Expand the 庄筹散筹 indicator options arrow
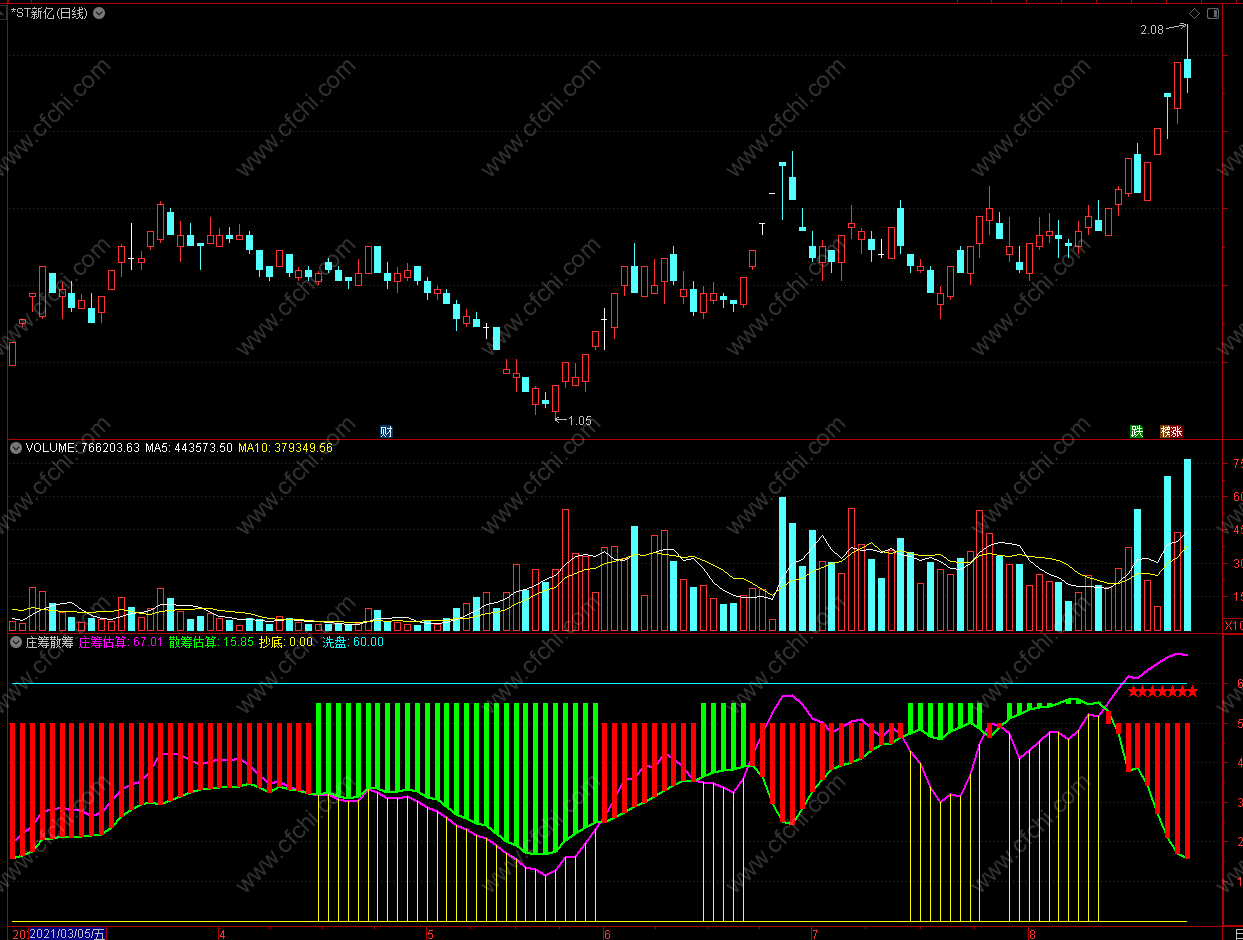Screen dimensions: 1243x940 pos(16,642)
